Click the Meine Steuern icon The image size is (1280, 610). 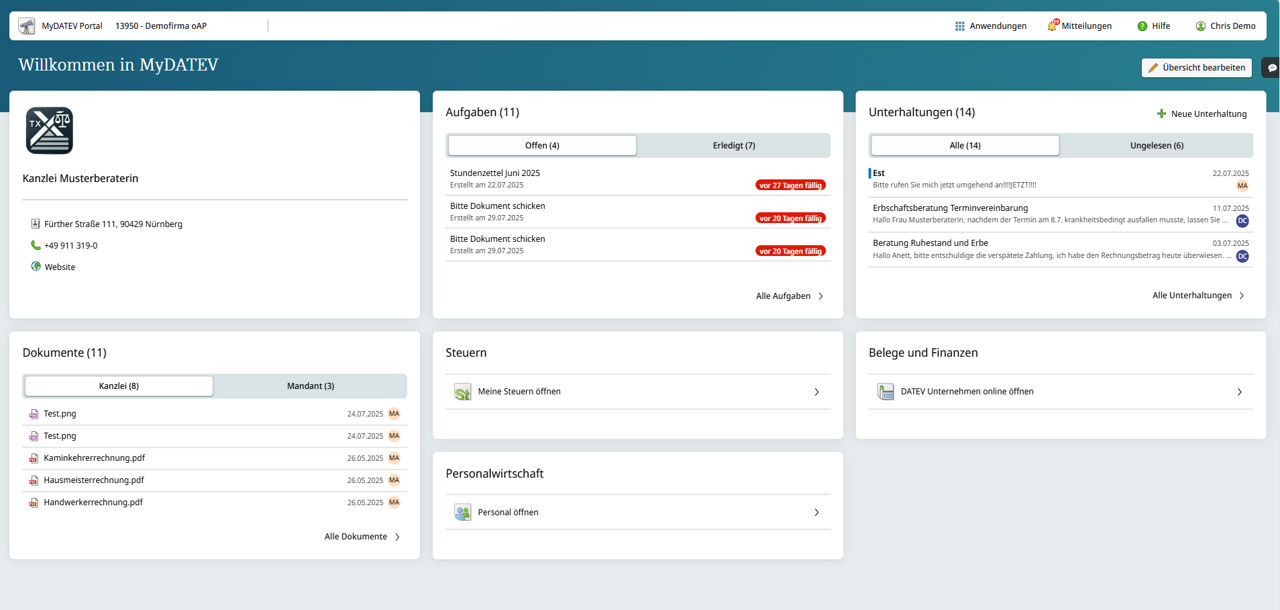point(462,392)
